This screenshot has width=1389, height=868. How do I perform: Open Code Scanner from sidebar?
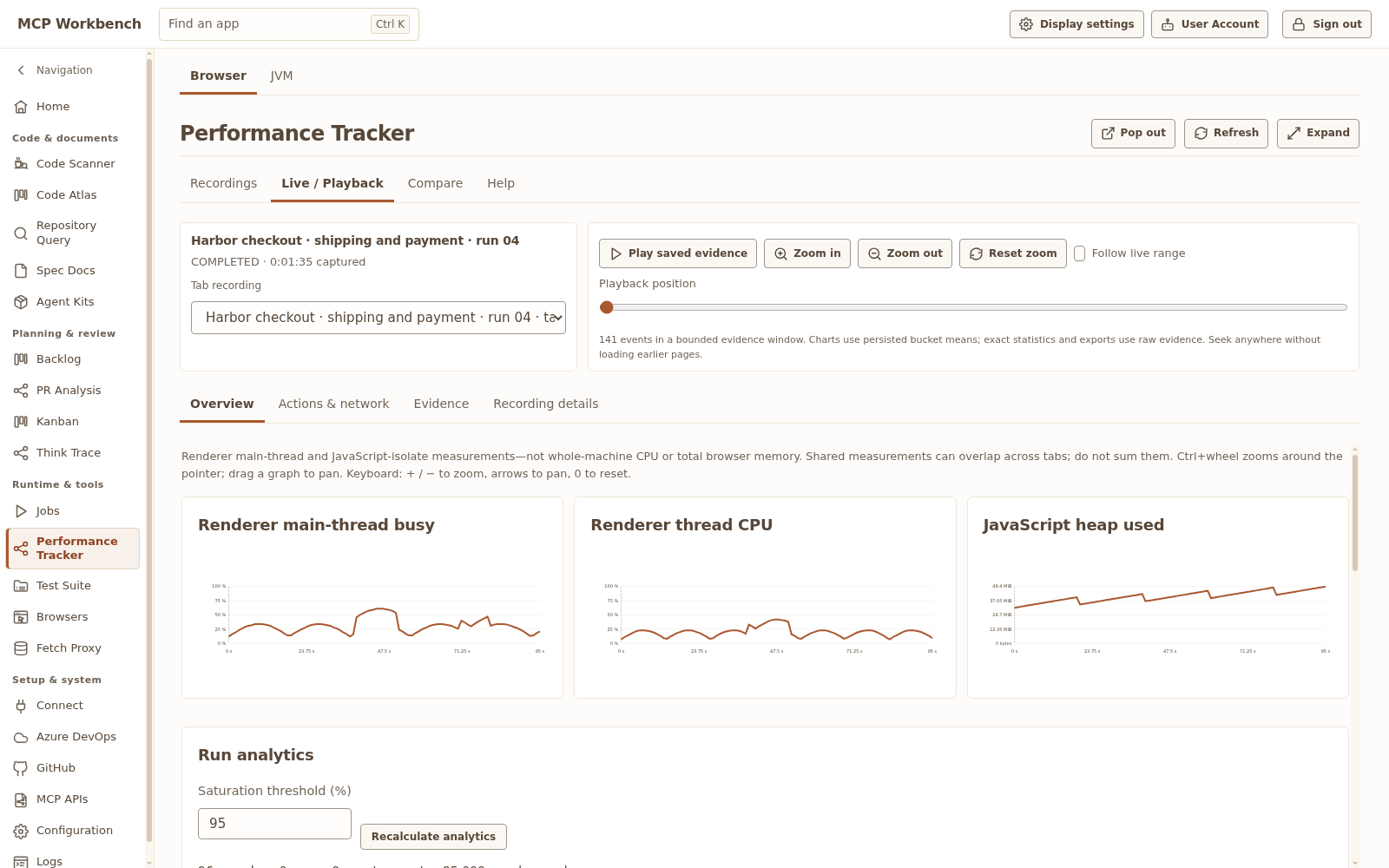click(73, 163)
